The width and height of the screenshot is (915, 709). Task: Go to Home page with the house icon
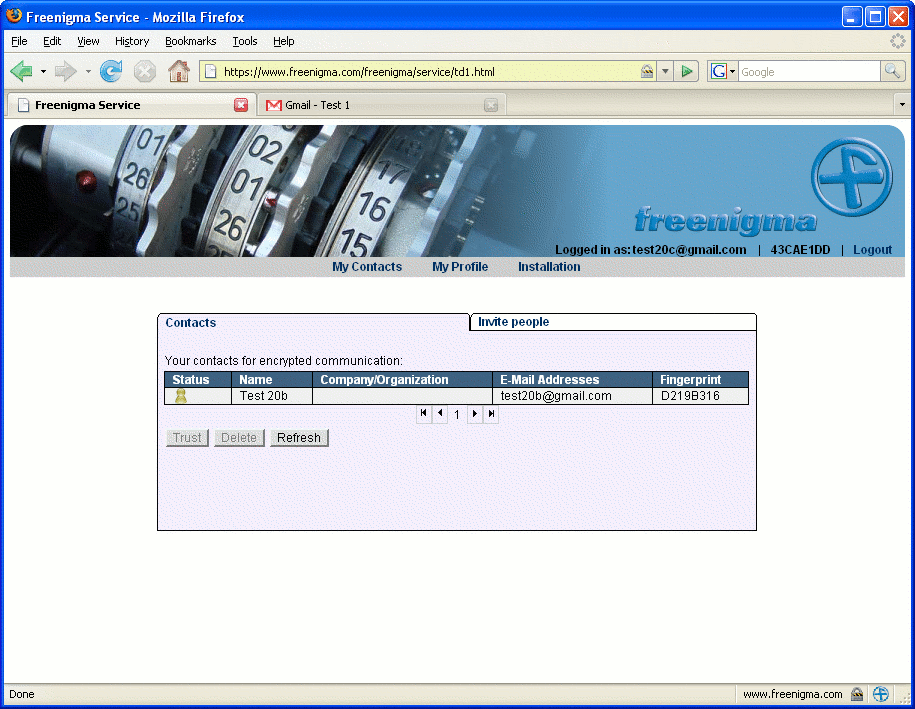[179, 71]
